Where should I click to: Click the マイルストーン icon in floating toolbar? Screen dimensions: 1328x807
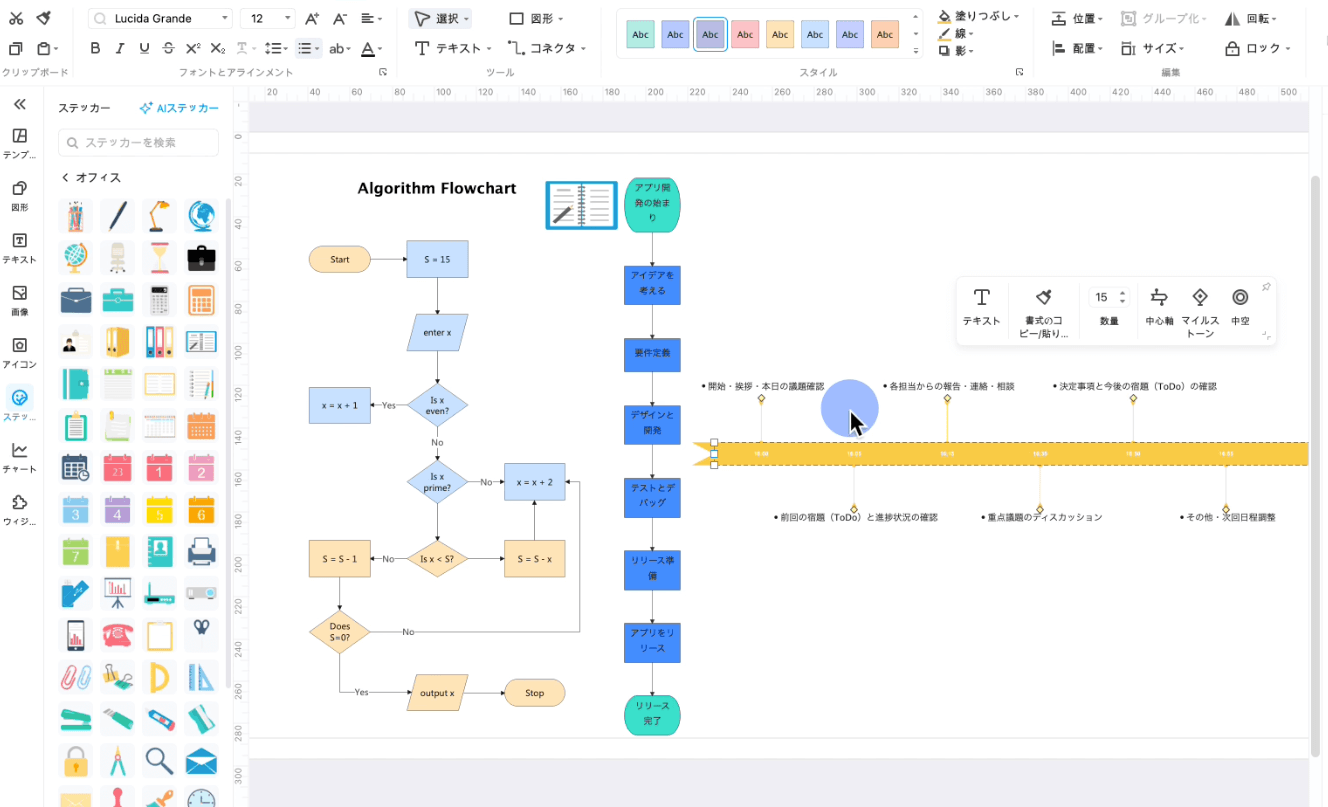tap(1200, 297)
